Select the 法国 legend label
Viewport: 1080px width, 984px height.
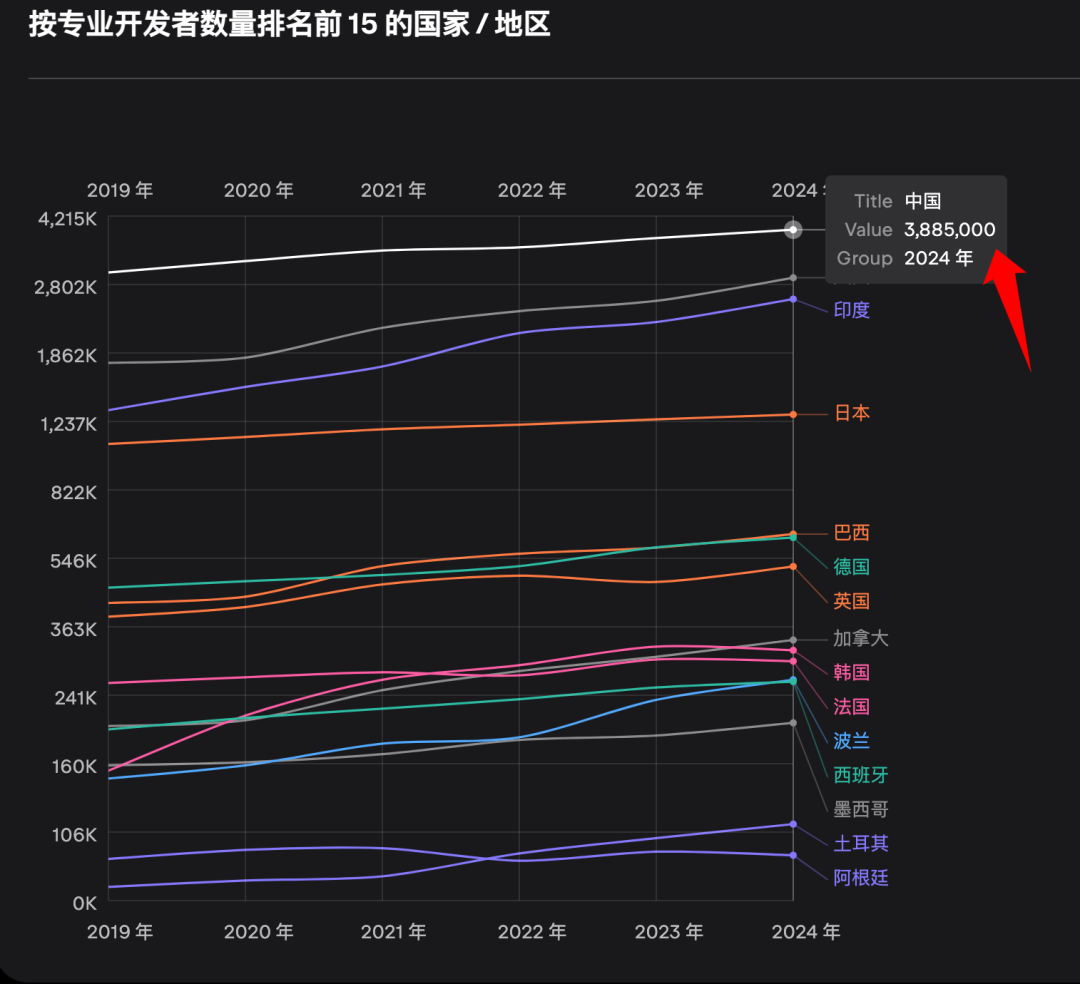click(852, 707)
